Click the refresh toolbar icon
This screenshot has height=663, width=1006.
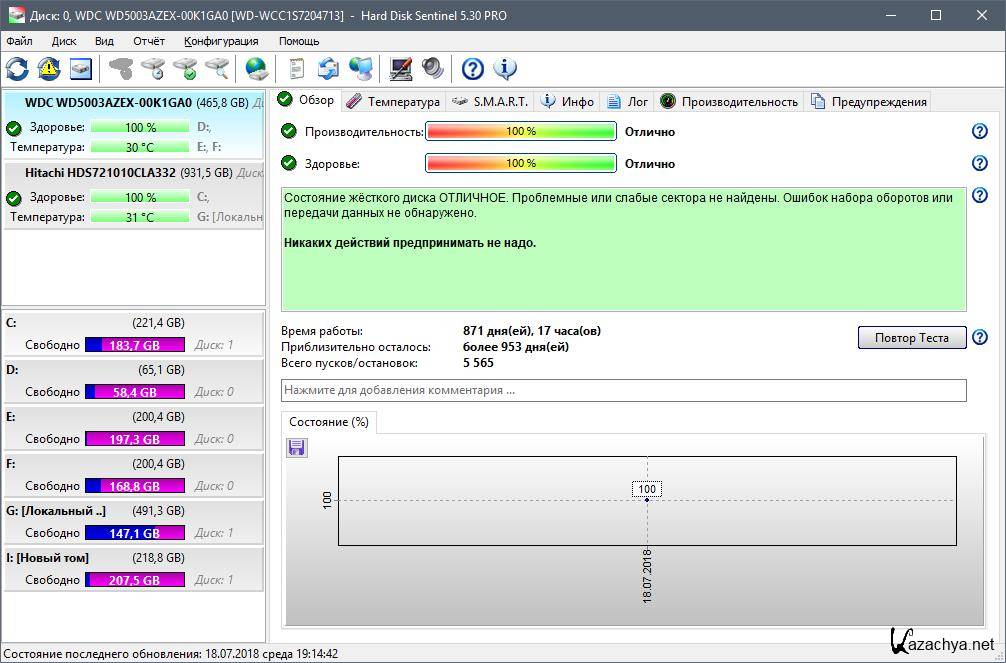(17, 69)
